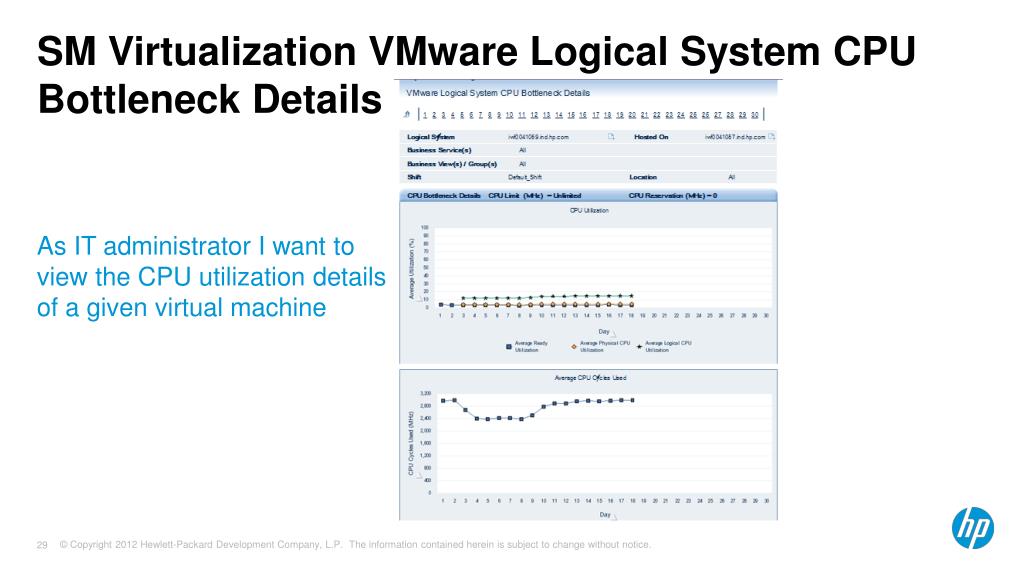Click the CPU Utilization chart title
The width and height of the screenshot is (1024, 576).
(589, 210)
